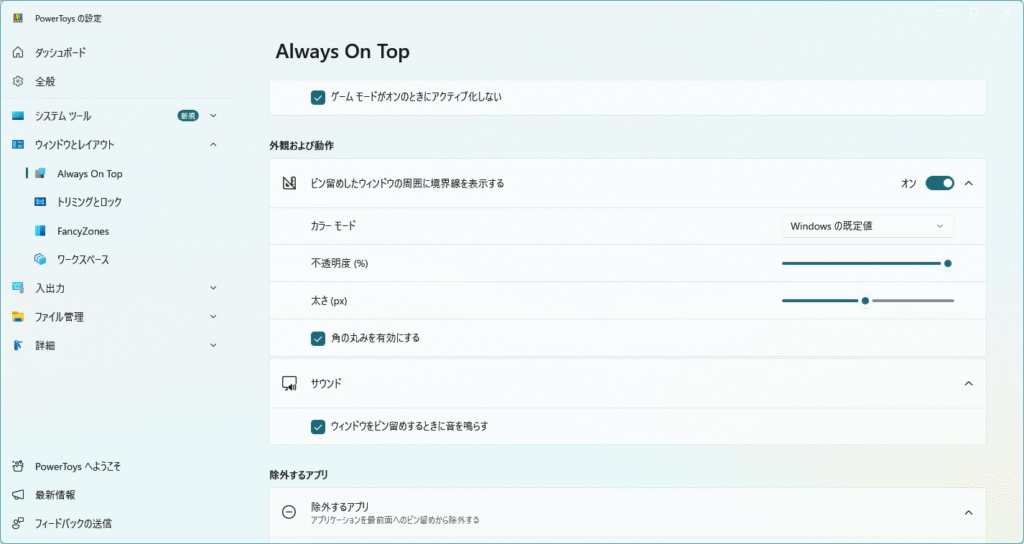
Task: Click the 不透明度 (%) slider thumb
Action: [948, 264]
